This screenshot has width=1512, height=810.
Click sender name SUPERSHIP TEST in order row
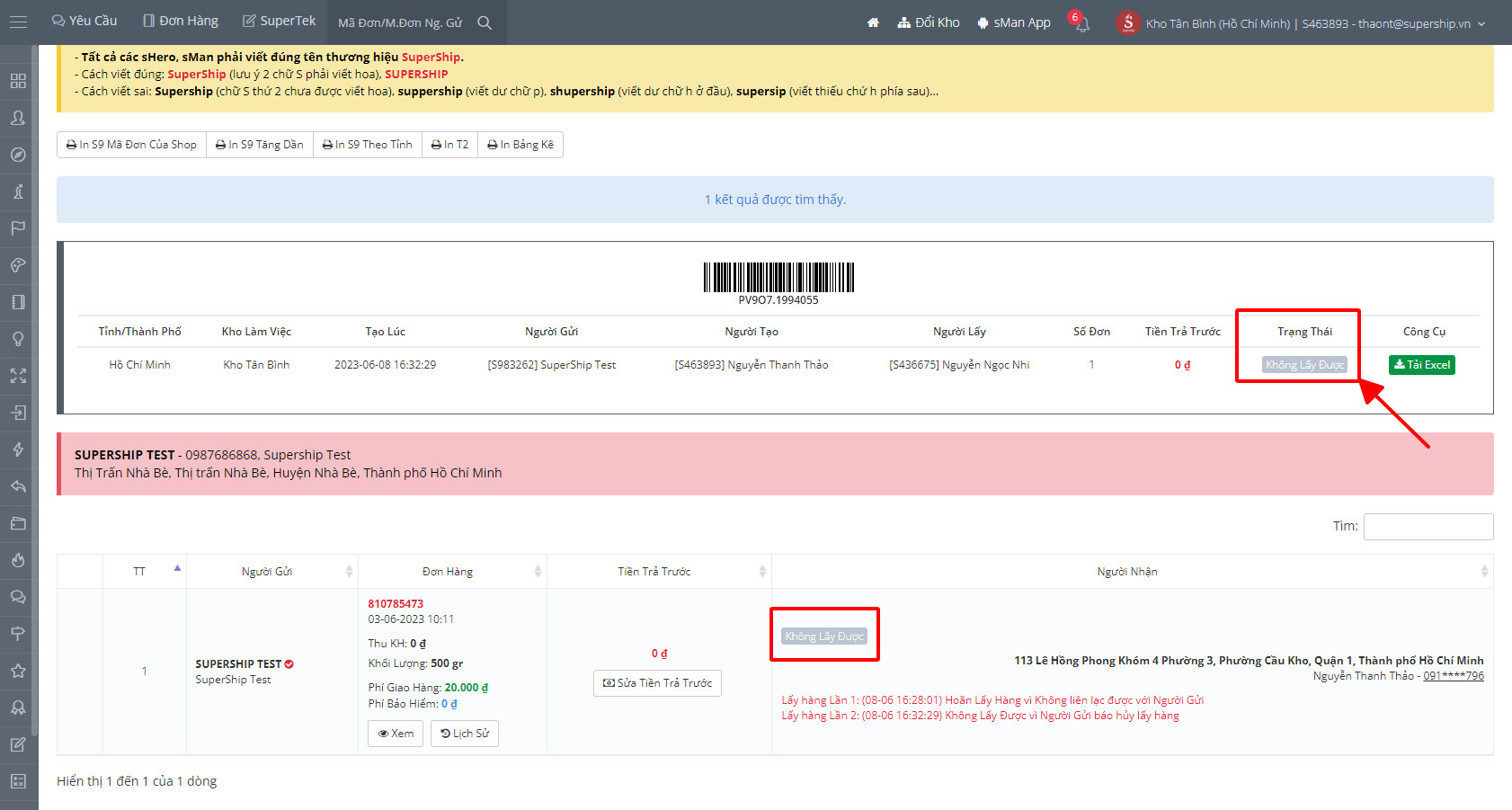238,664
